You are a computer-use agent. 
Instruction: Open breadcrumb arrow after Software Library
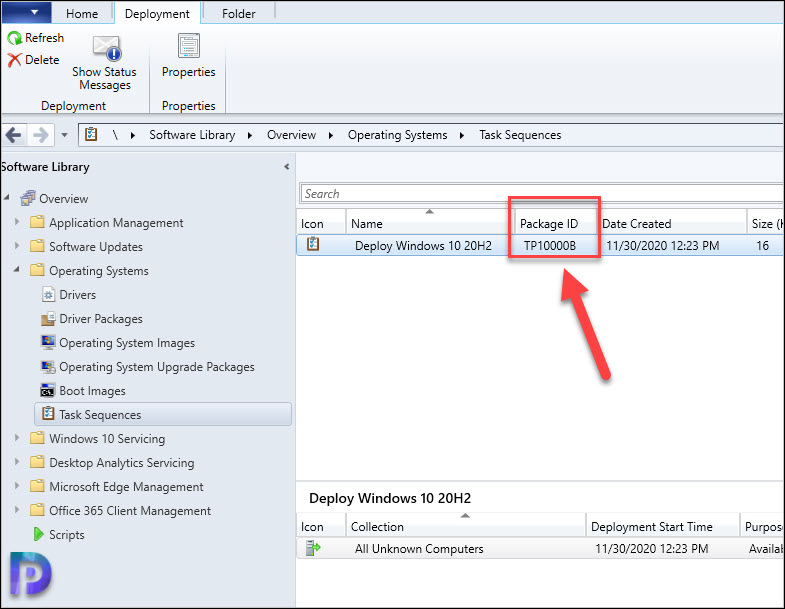250,135
